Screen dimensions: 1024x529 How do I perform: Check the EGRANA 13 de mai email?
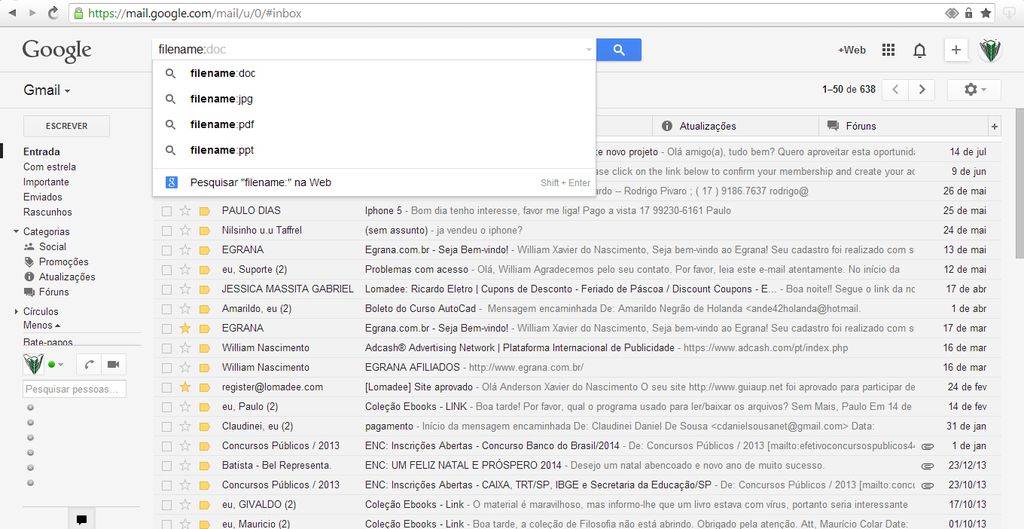coord(167,250)
